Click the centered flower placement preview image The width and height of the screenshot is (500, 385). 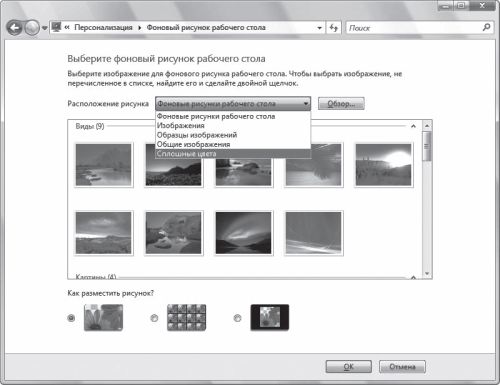(x=270, y=318)
